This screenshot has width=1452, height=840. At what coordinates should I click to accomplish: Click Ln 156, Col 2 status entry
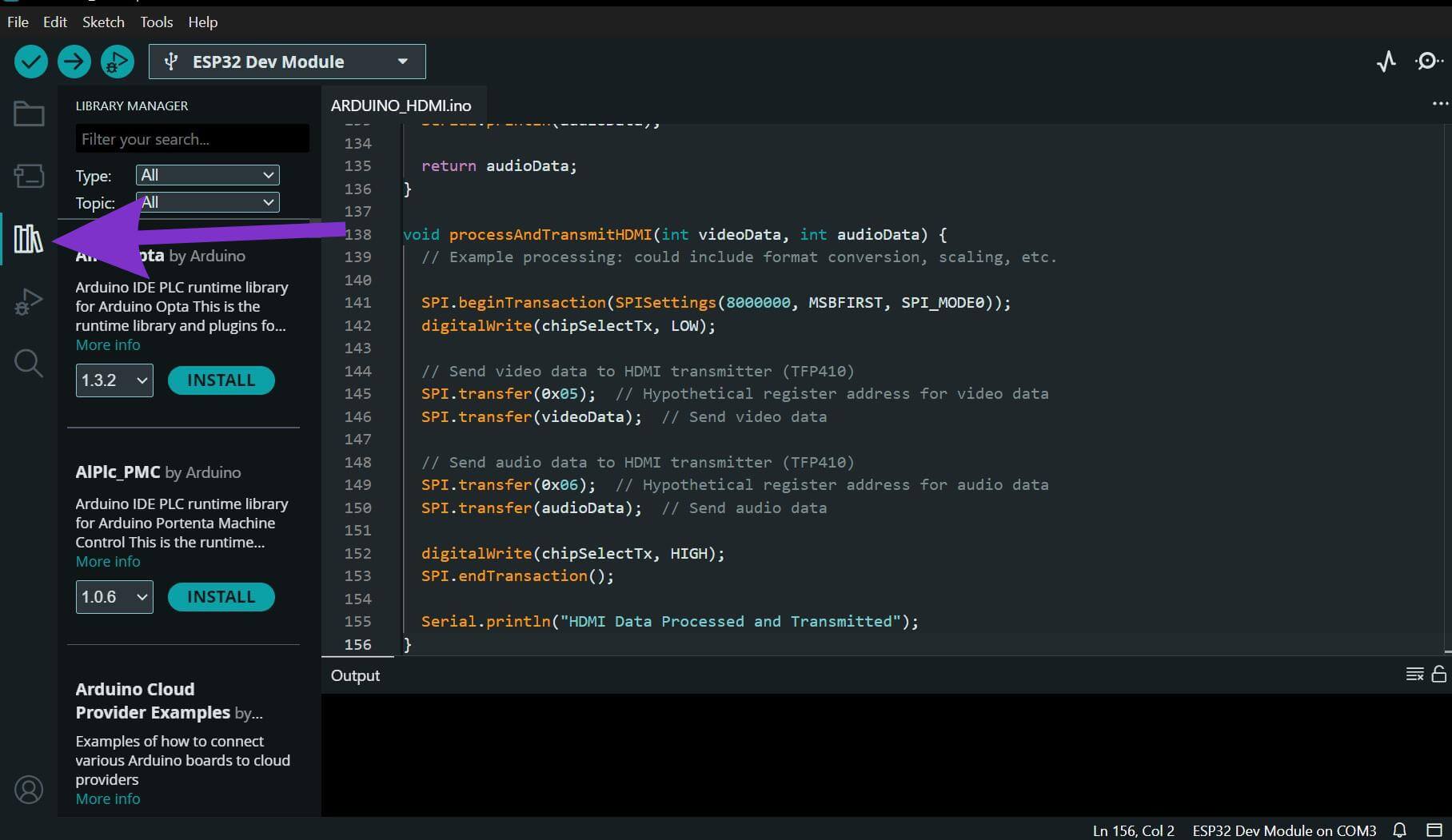1133,830
